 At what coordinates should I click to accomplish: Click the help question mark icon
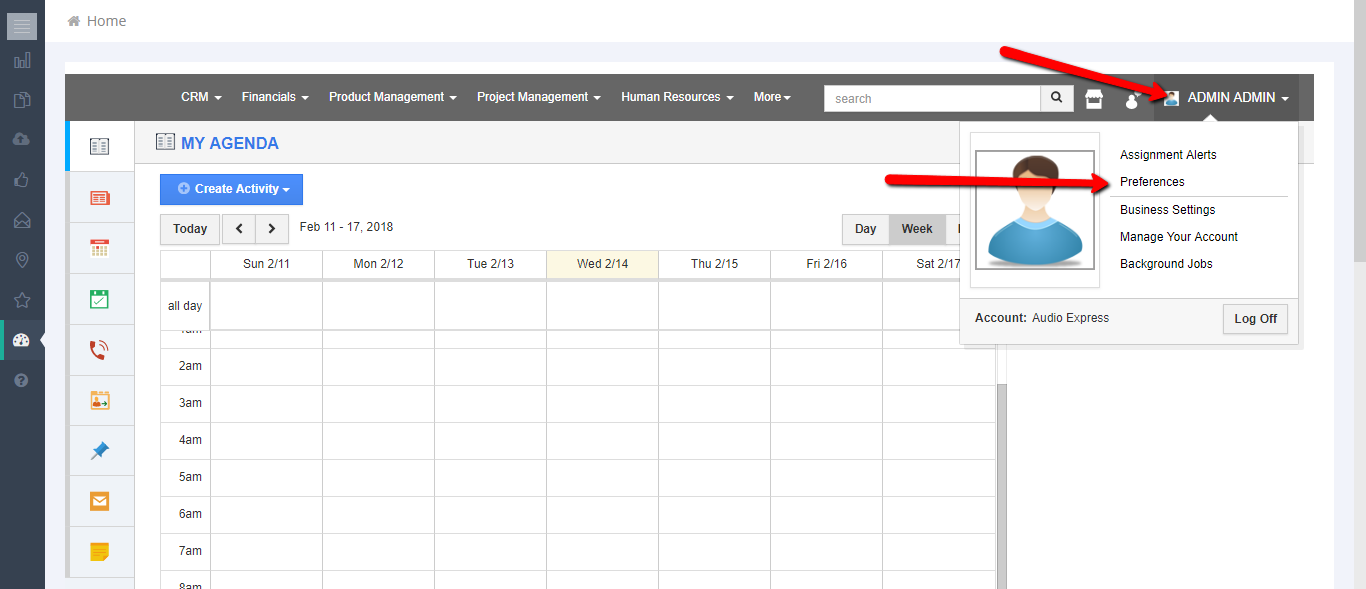click(22, 380)
